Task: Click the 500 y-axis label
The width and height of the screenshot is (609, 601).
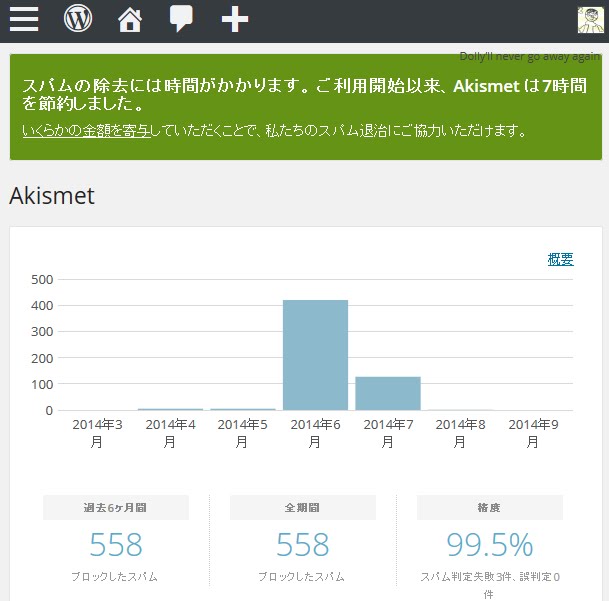Action: tap(42, 279)
